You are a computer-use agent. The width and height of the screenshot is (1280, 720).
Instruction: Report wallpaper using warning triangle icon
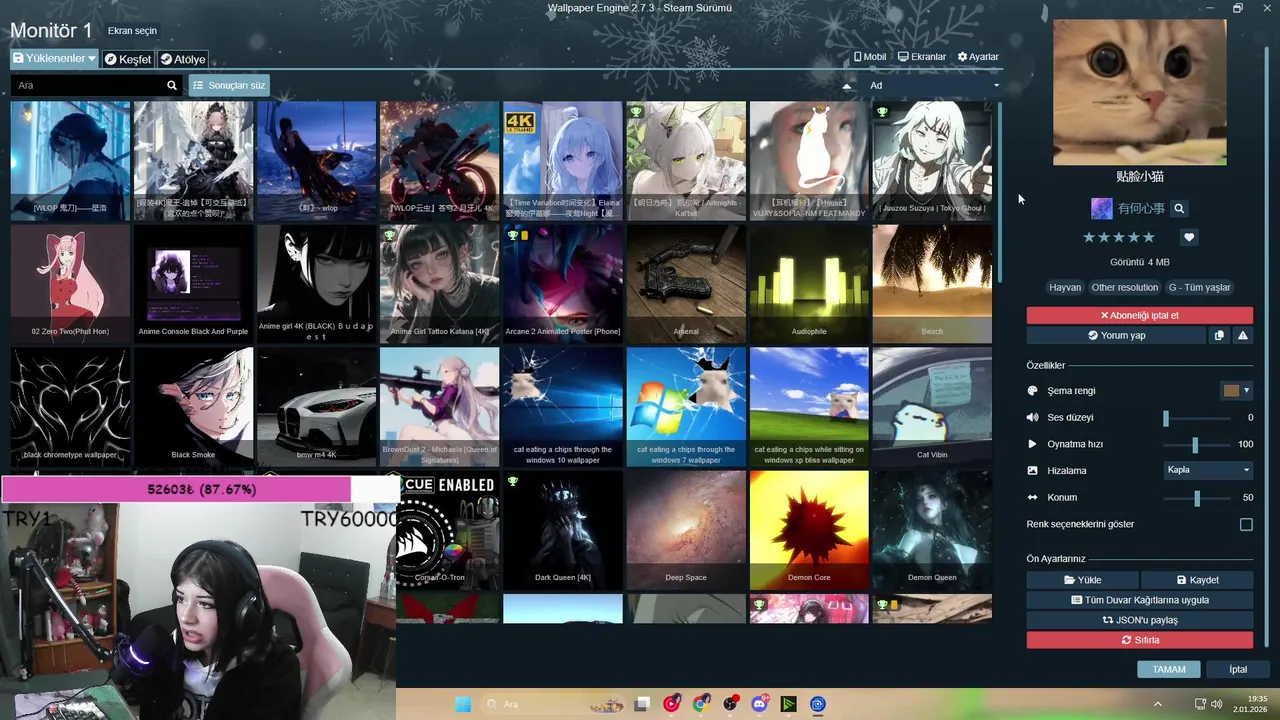point(1243,335)
